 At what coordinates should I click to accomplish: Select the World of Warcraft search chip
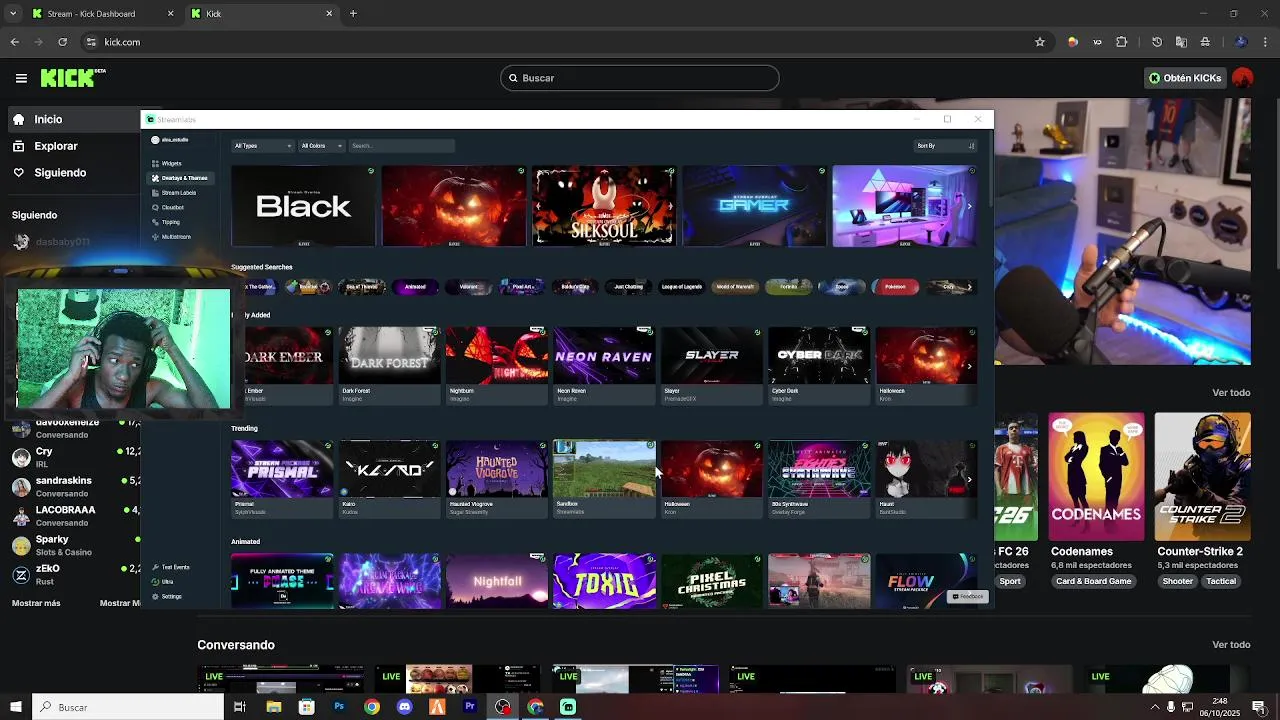click(x=735, y=287)
